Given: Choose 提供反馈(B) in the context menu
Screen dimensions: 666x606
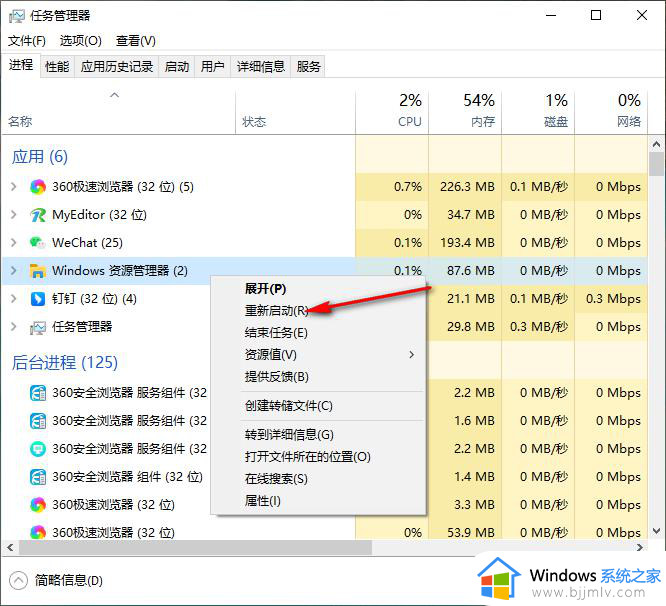Looking at the screenshot, I should pyautogui.click(x=319, y=377).
